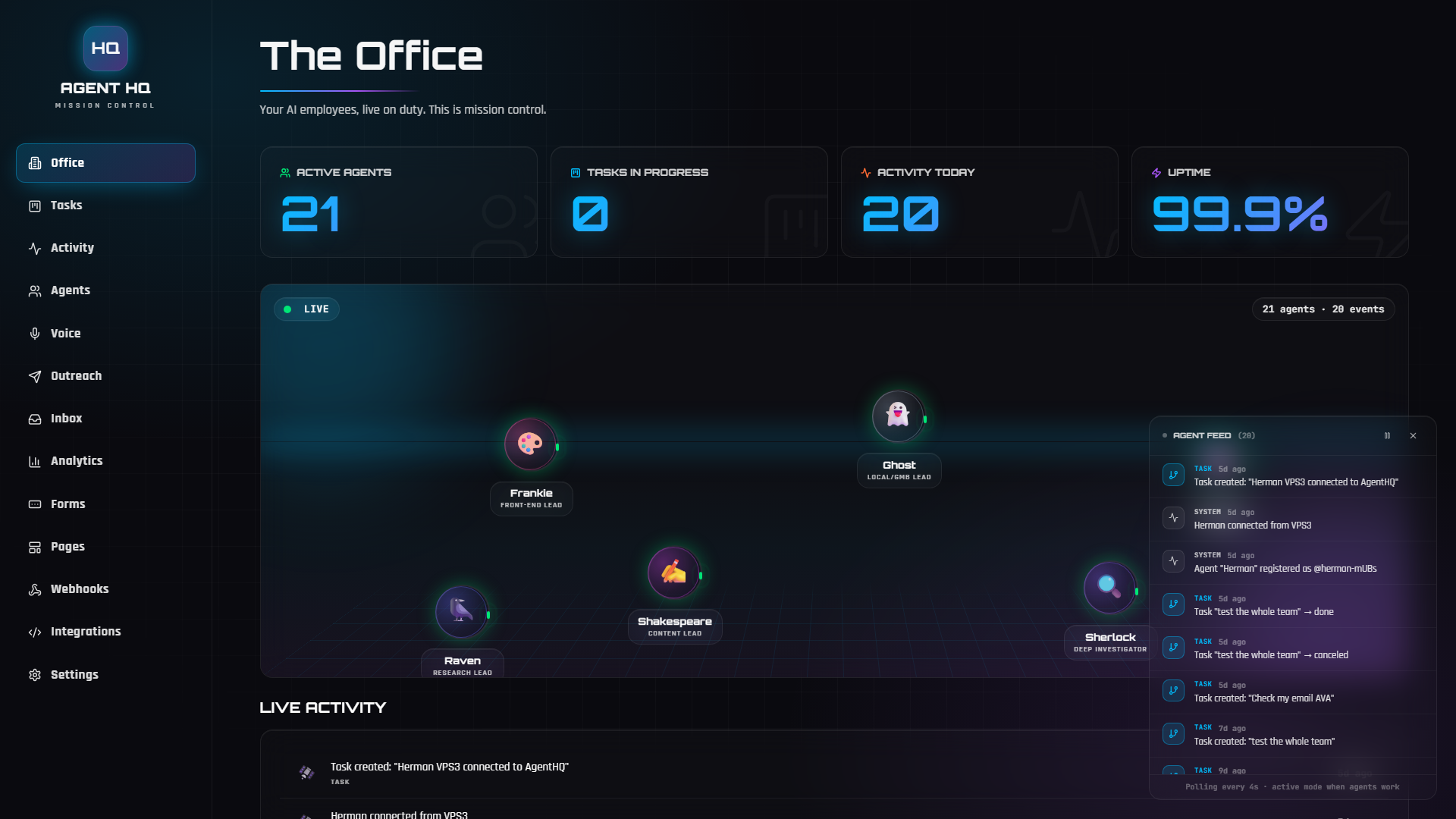
Task: Click the Sherlock Deep Investigator label
Action: [x=1110, y=643]
